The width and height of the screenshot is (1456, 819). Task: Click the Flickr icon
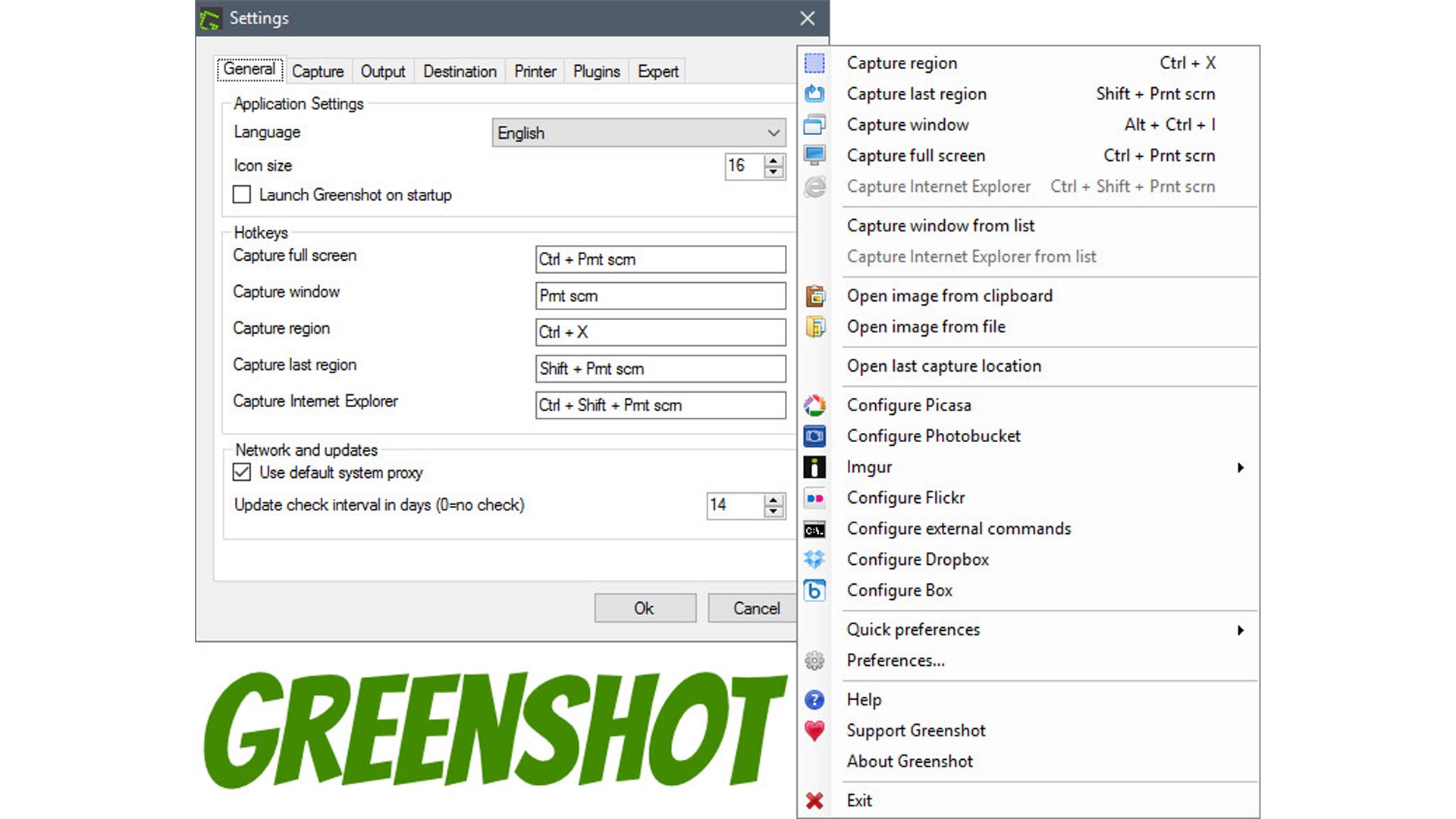814,498
